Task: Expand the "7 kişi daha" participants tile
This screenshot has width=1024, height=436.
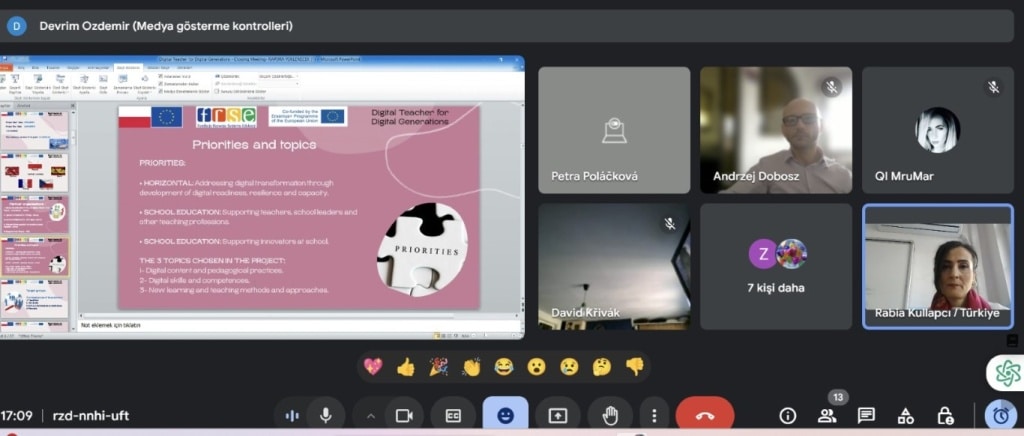Action: pos(776,266)
